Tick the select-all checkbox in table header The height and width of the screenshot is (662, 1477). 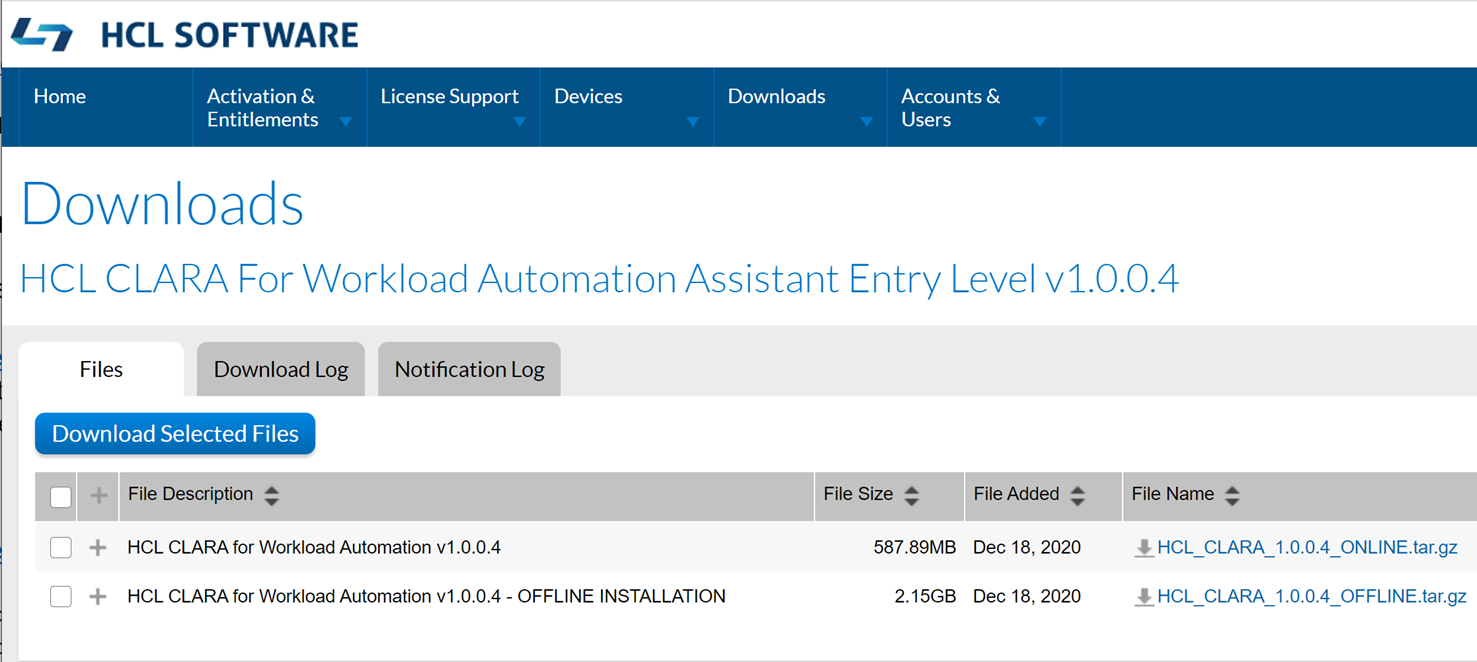coord(61,496)
